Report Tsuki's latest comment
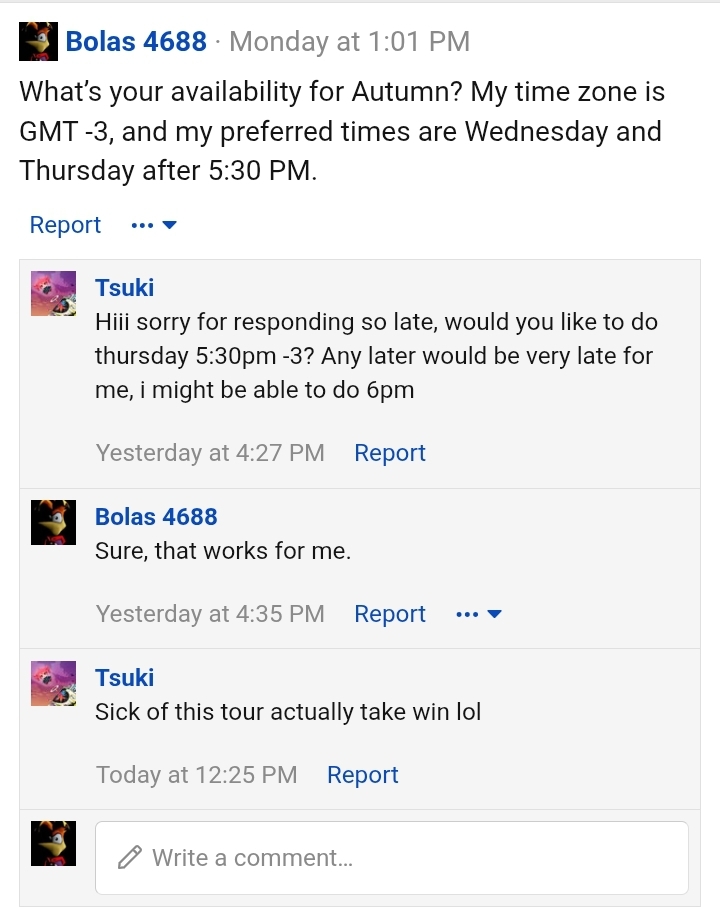Screen dimensions: 720x907 pyautogui.click(x=362, y=774)
